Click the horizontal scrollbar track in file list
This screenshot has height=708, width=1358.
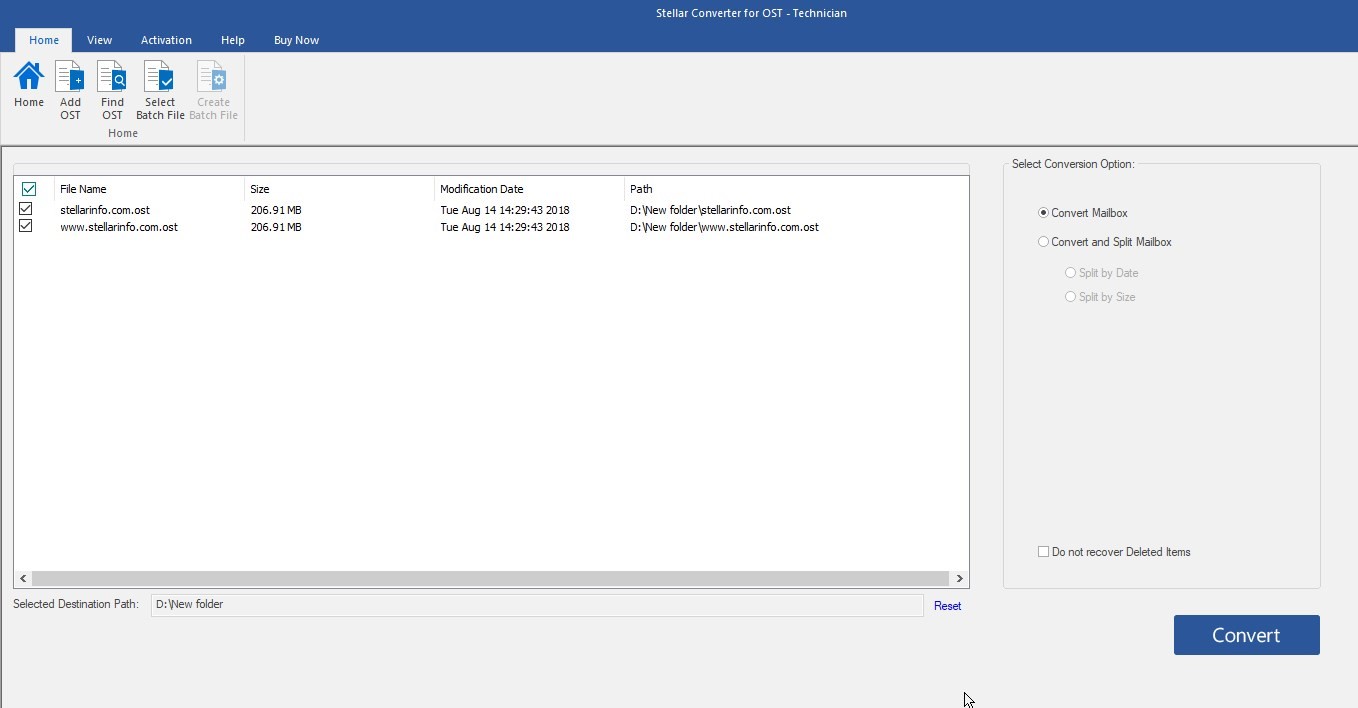click(x=490, y=578)
